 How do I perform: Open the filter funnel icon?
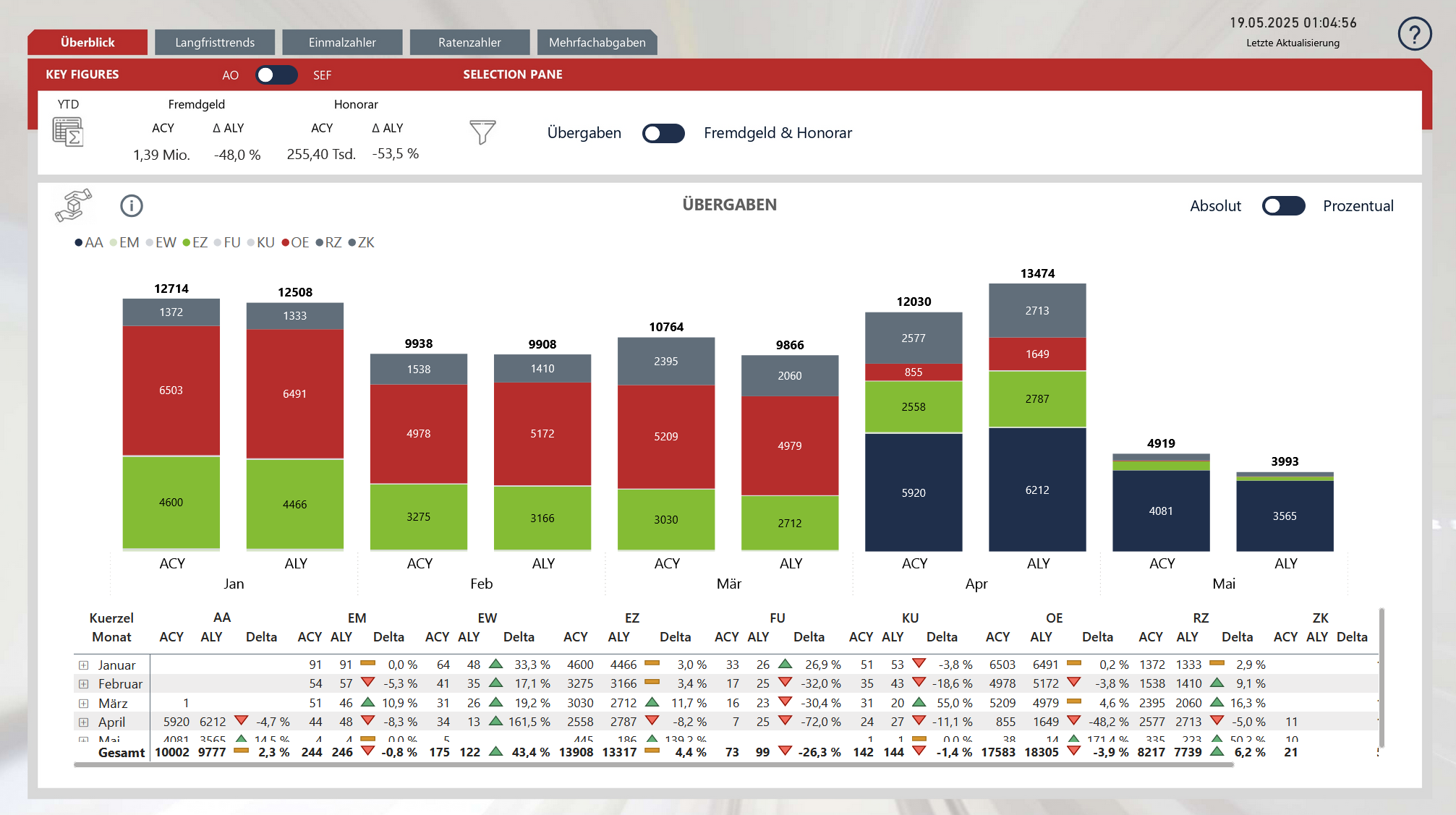tap(482, 132)
